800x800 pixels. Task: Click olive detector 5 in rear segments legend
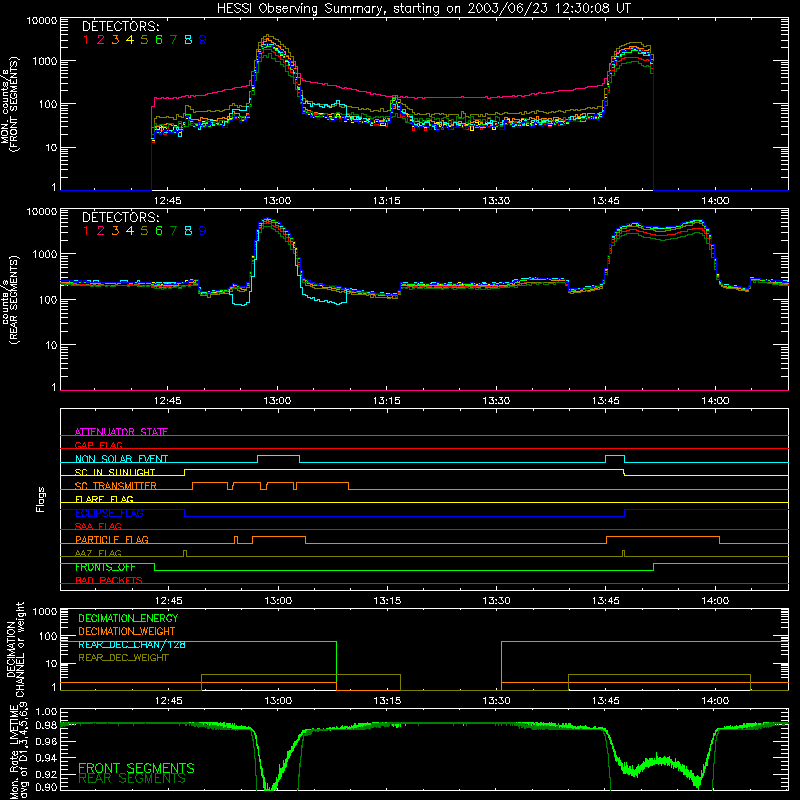pos(144,231)
